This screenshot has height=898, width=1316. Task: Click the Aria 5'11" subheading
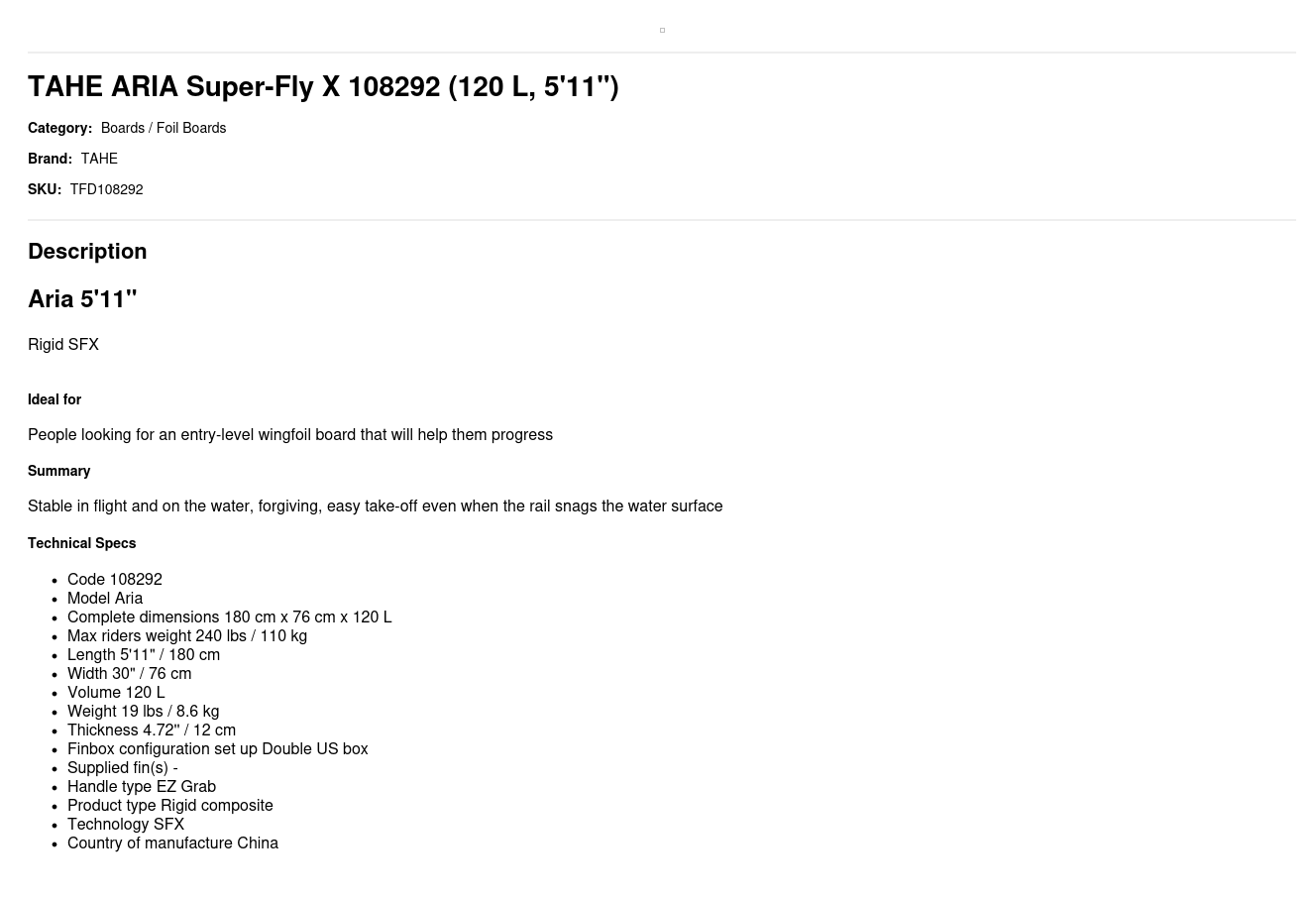point(82,299)
